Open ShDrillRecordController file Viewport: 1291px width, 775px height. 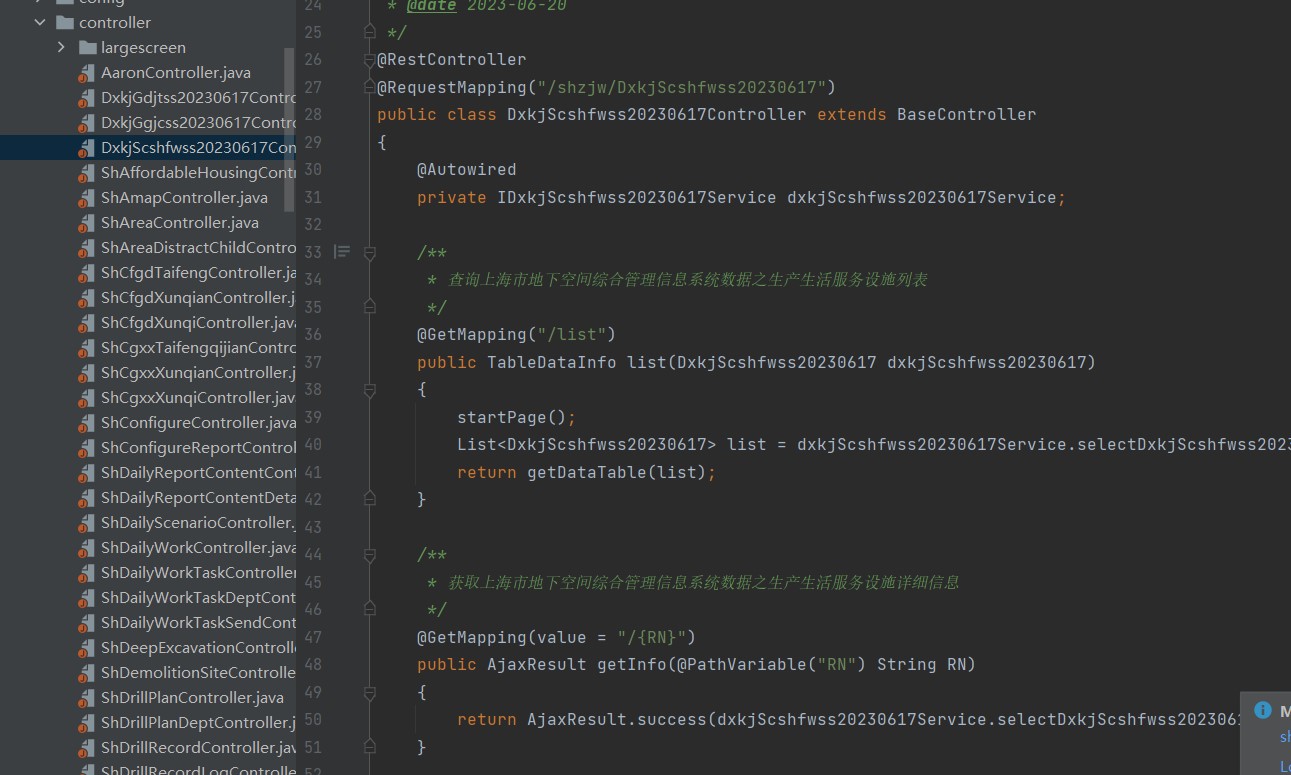pos(198,747)
